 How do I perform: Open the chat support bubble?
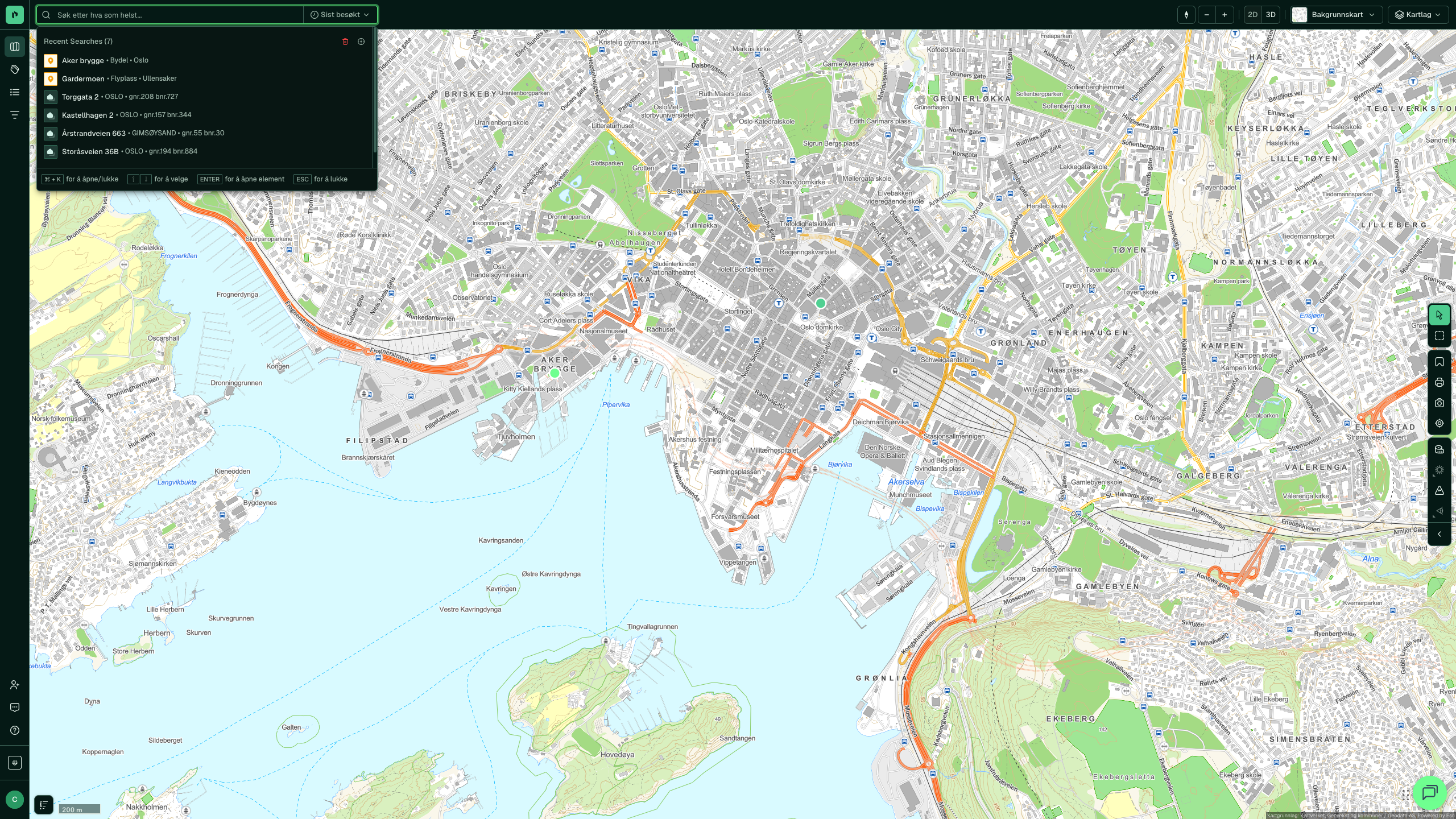[1430, 792]
